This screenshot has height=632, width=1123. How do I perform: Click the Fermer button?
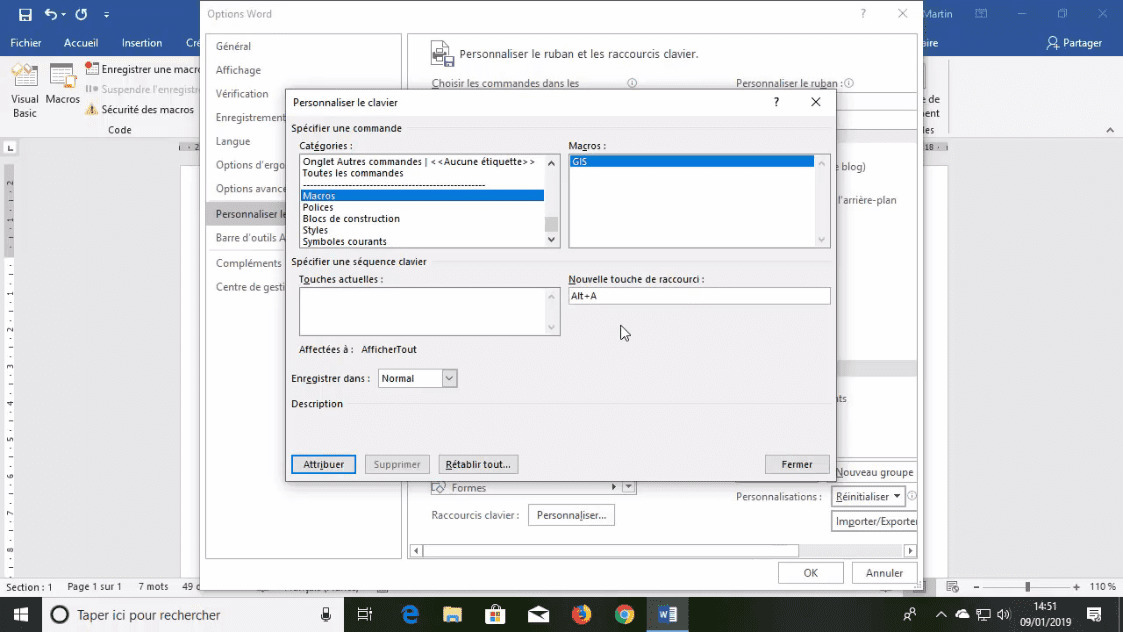point(796,464)
